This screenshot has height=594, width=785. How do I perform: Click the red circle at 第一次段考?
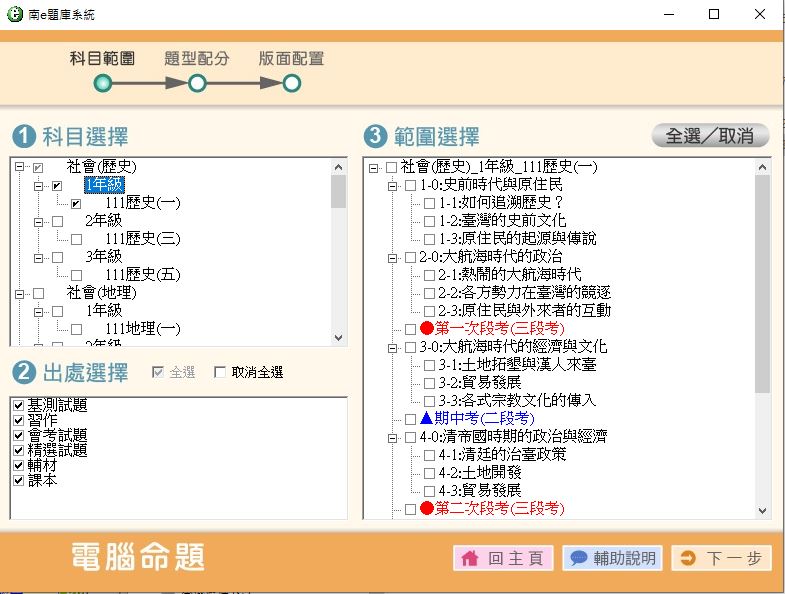point(427,329)
